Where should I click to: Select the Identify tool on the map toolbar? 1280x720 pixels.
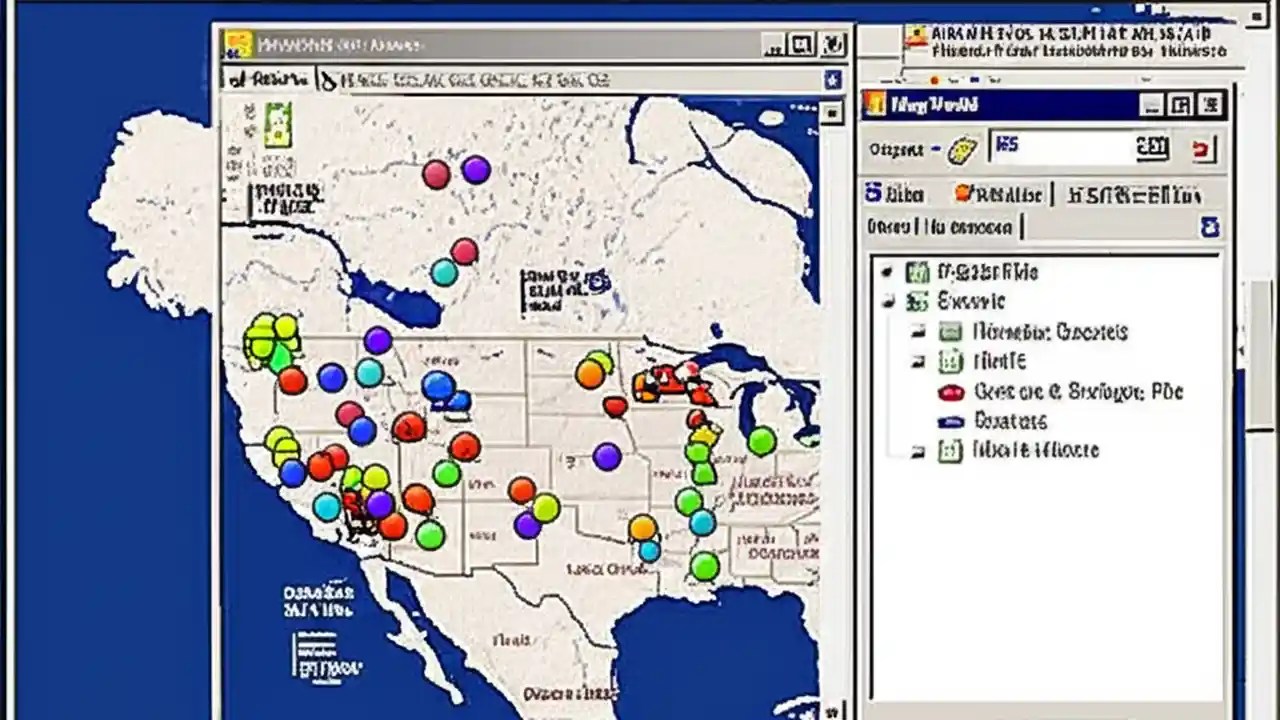click(330, 80)
